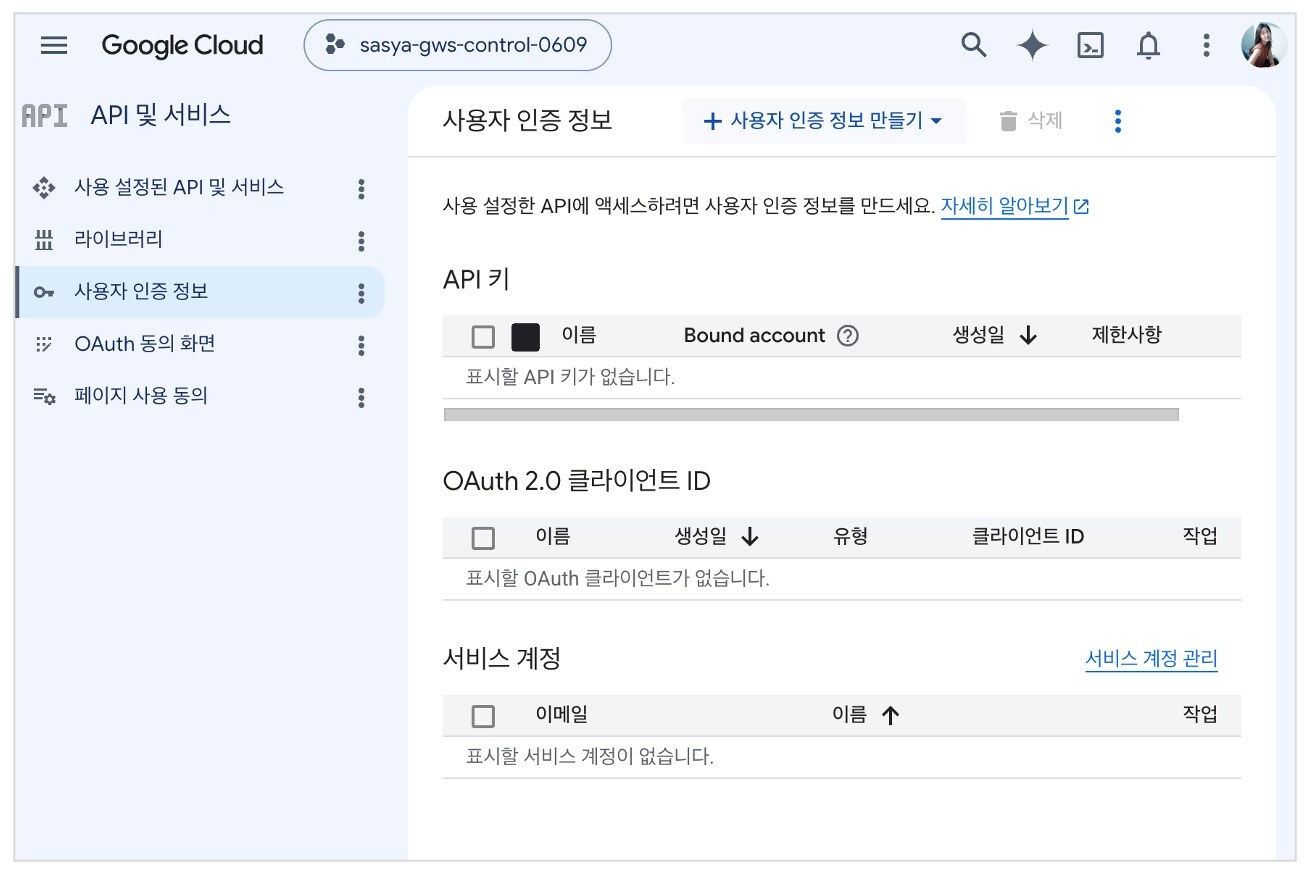Click the API 및 서비스 sidebar heading
This screenshot has height=878, width=1310.
pyautogui.click(x=161, y=115)
